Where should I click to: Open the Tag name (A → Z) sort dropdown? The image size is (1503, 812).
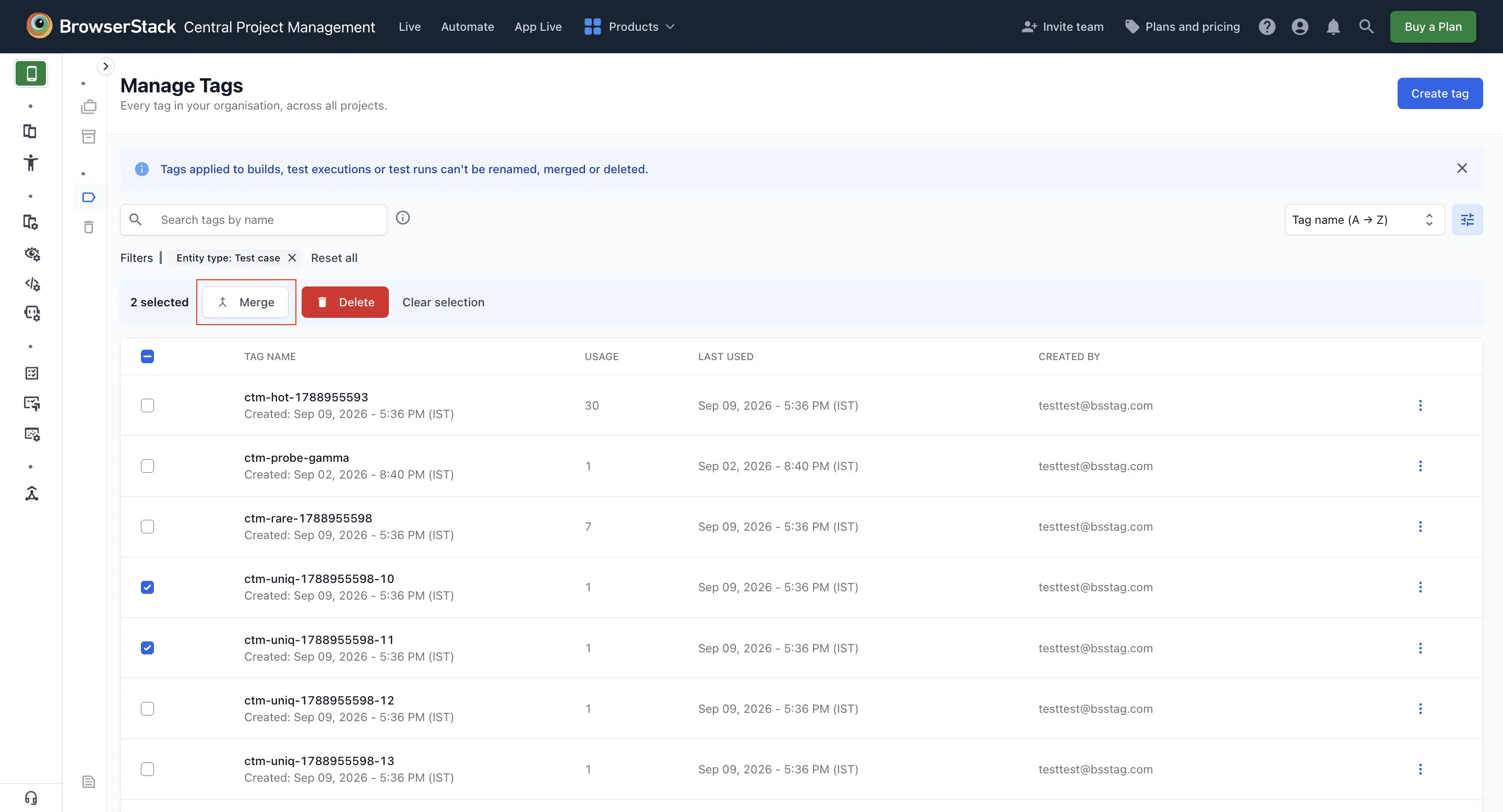1364,220
